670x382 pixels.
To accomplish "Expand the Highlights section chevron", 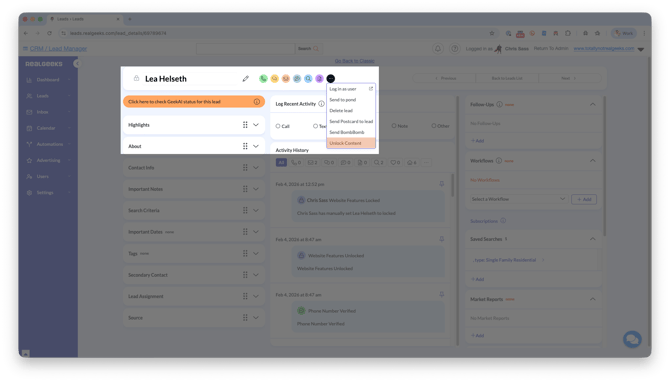I will point(256,125).
